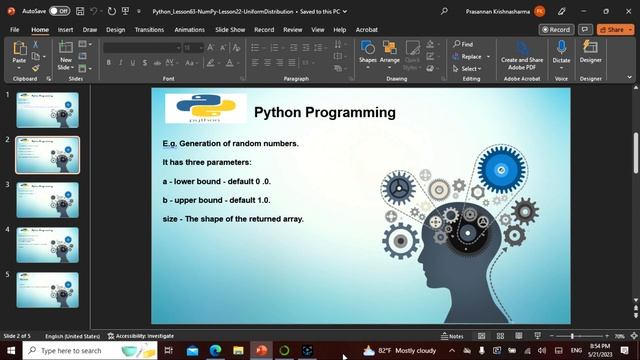Click Accessibility: Investigate in status bar
Image resolution: width=640 pixels, height=360 pixels.
pyautogui.click(x=141, y=336)
